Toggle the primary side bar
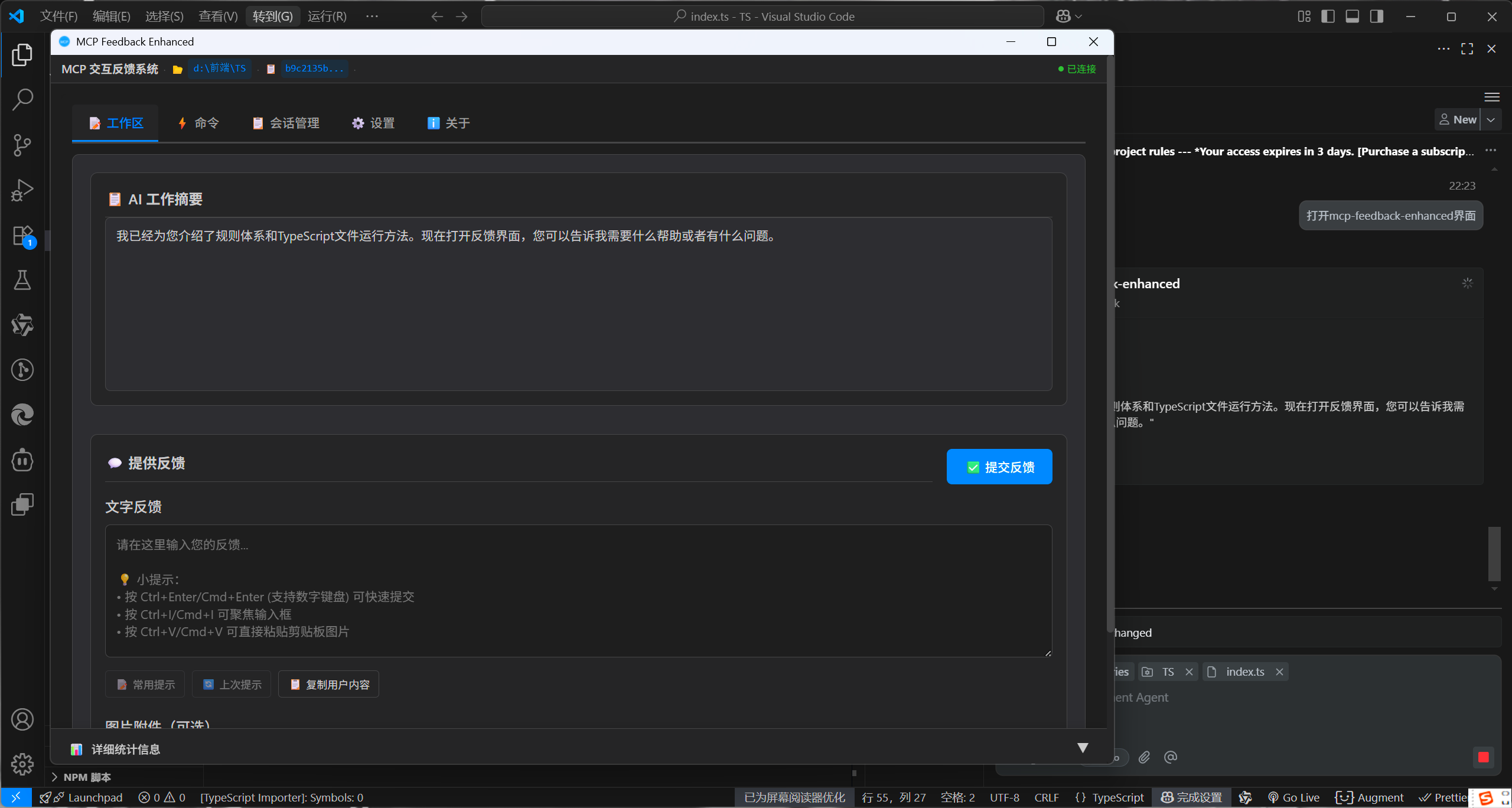 1328,17
